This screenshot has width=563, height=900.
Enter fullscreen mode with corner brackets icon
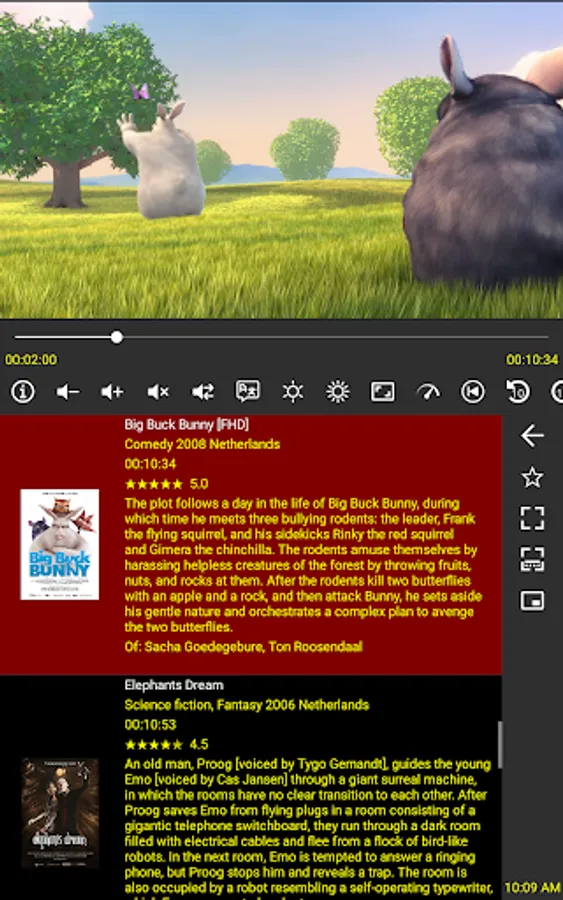point(532,518)
